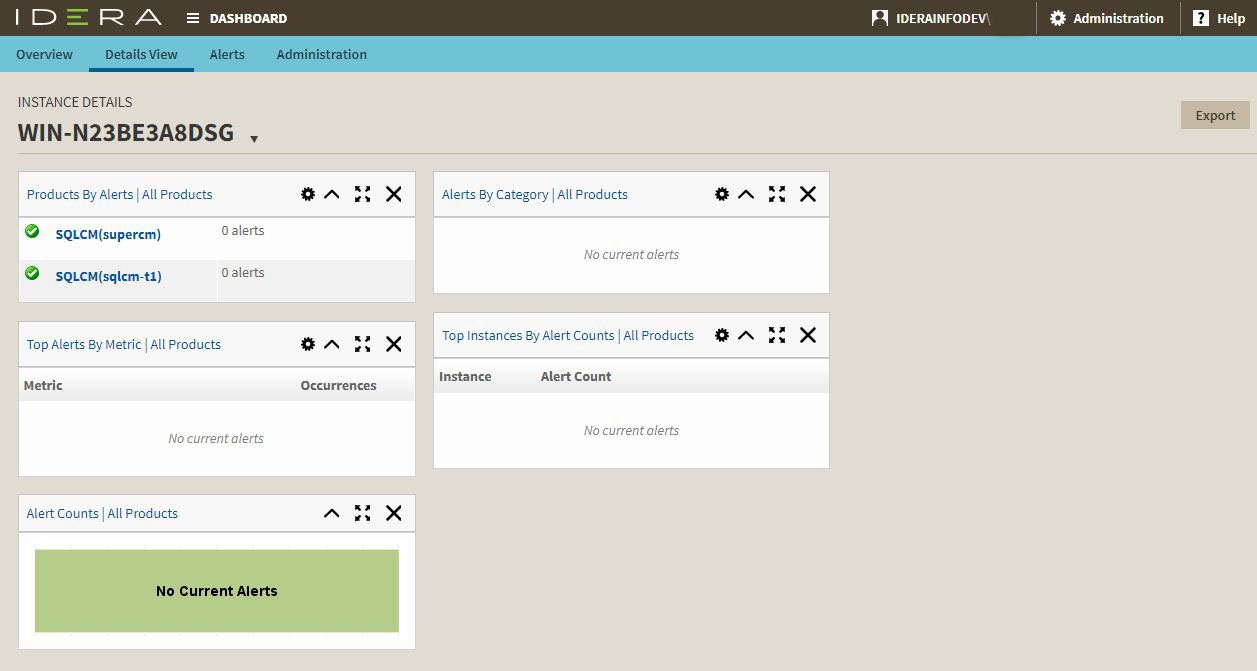Click the user profile icon
The height and width of the screenshot is (671, 1257).
(x=880, y=18)
